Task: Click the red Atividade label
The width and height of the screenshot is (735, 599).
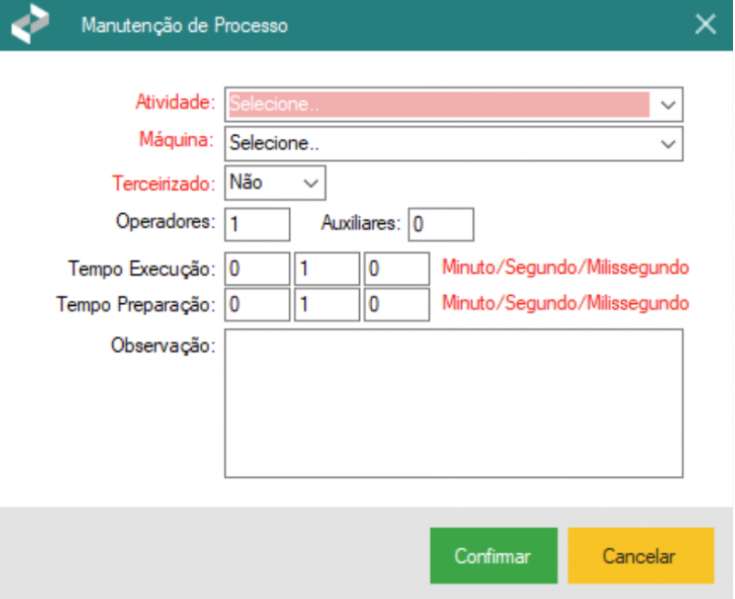Action: click(175, 102)
